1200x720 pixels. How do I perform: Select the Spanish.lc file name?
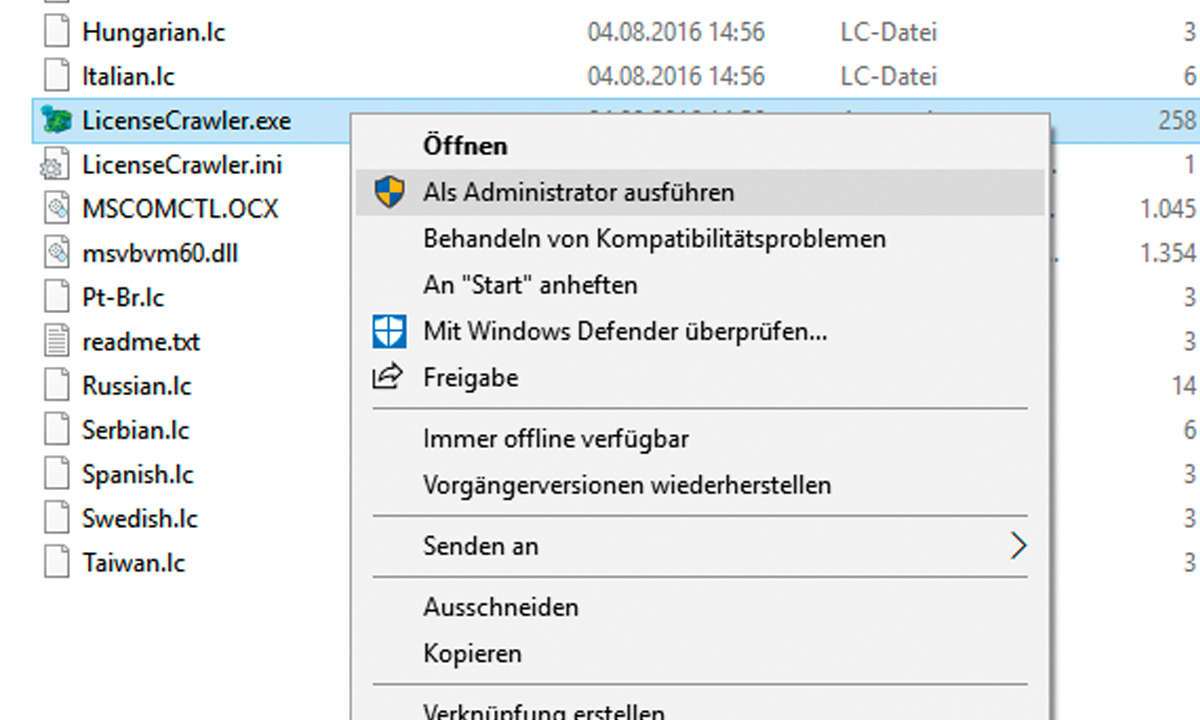pos(138,473)
